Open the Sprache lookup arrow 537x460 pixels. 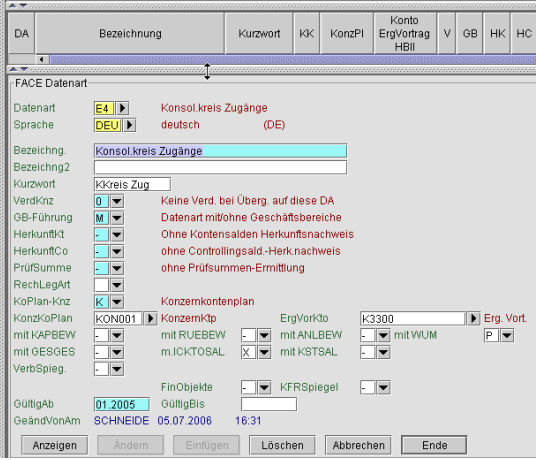(x=129, y=125)
